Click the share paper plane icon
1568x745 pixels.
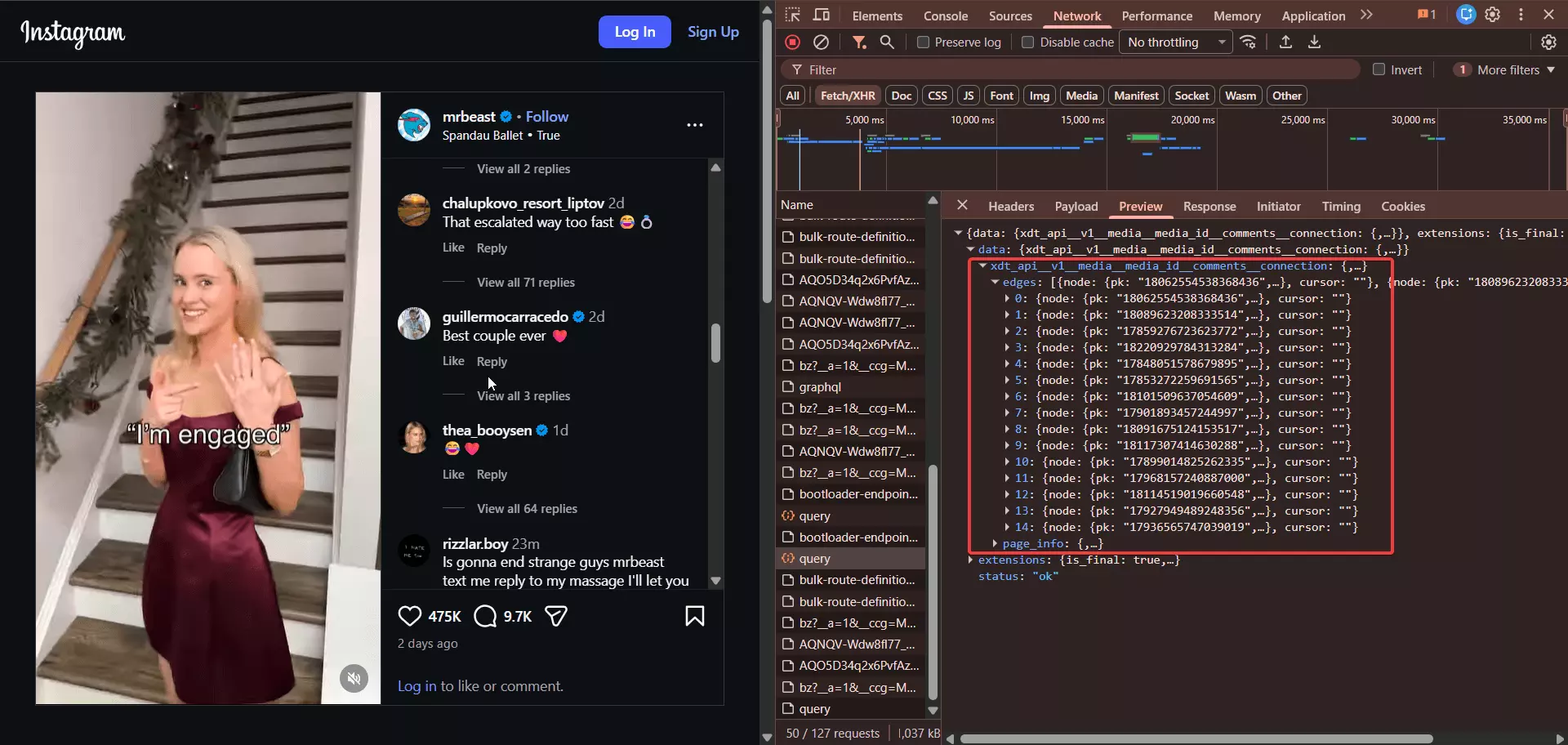tap(556, 616)
